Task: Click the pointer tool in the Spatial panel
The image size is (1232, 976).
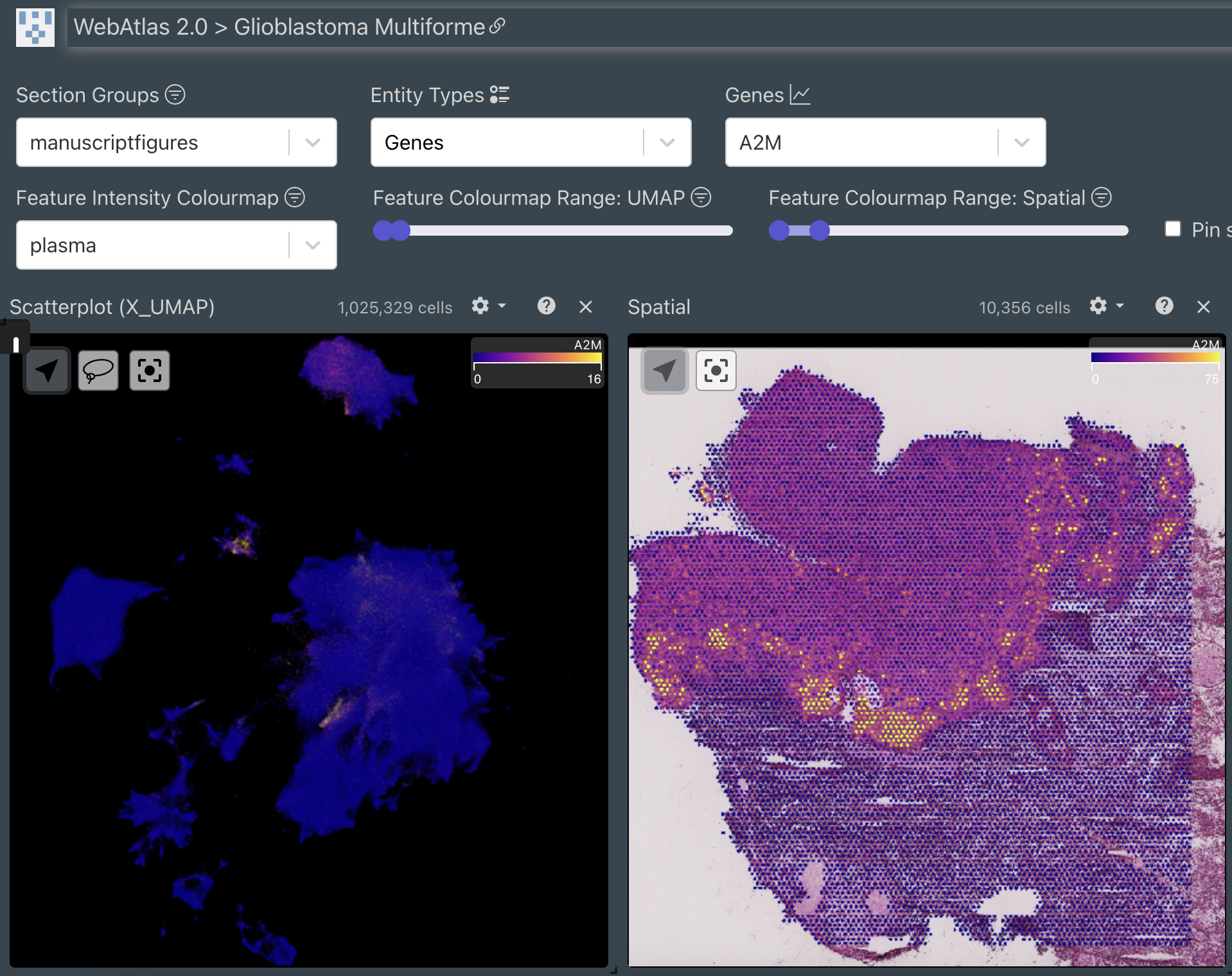Action: [665, 370]
